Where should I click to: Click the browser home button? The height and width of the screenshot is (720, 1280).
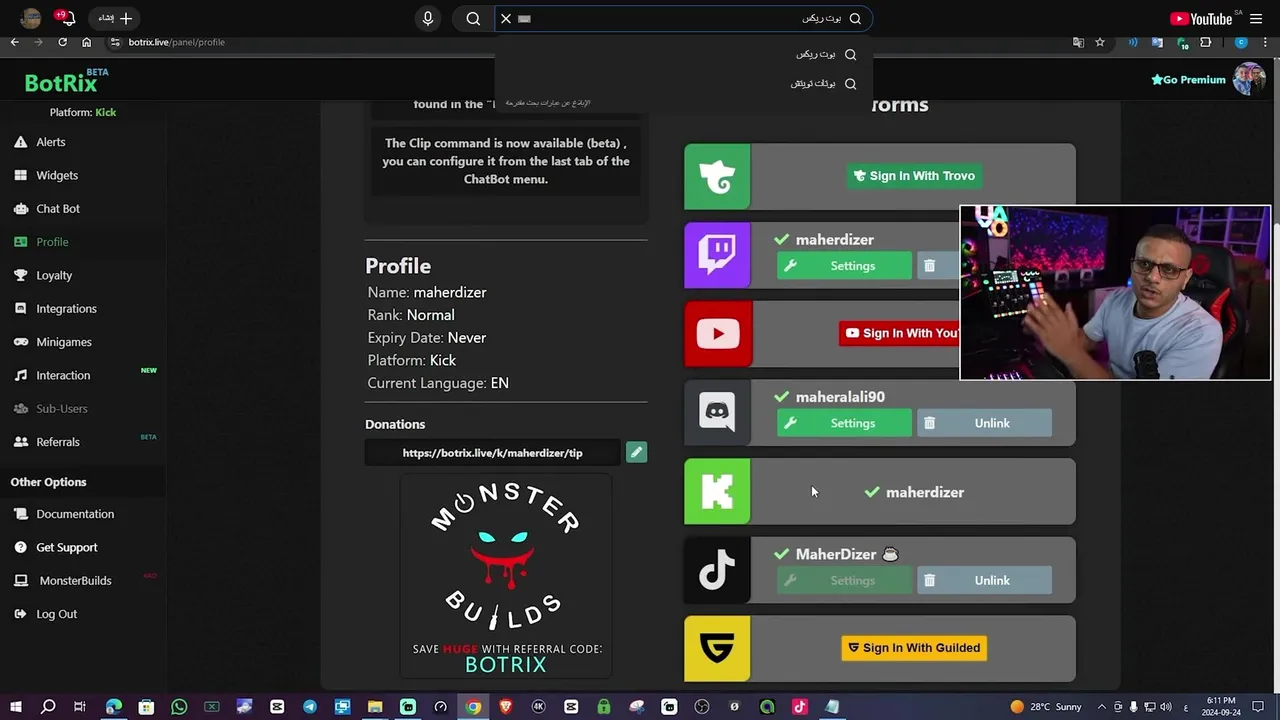[x=86, y=42]
